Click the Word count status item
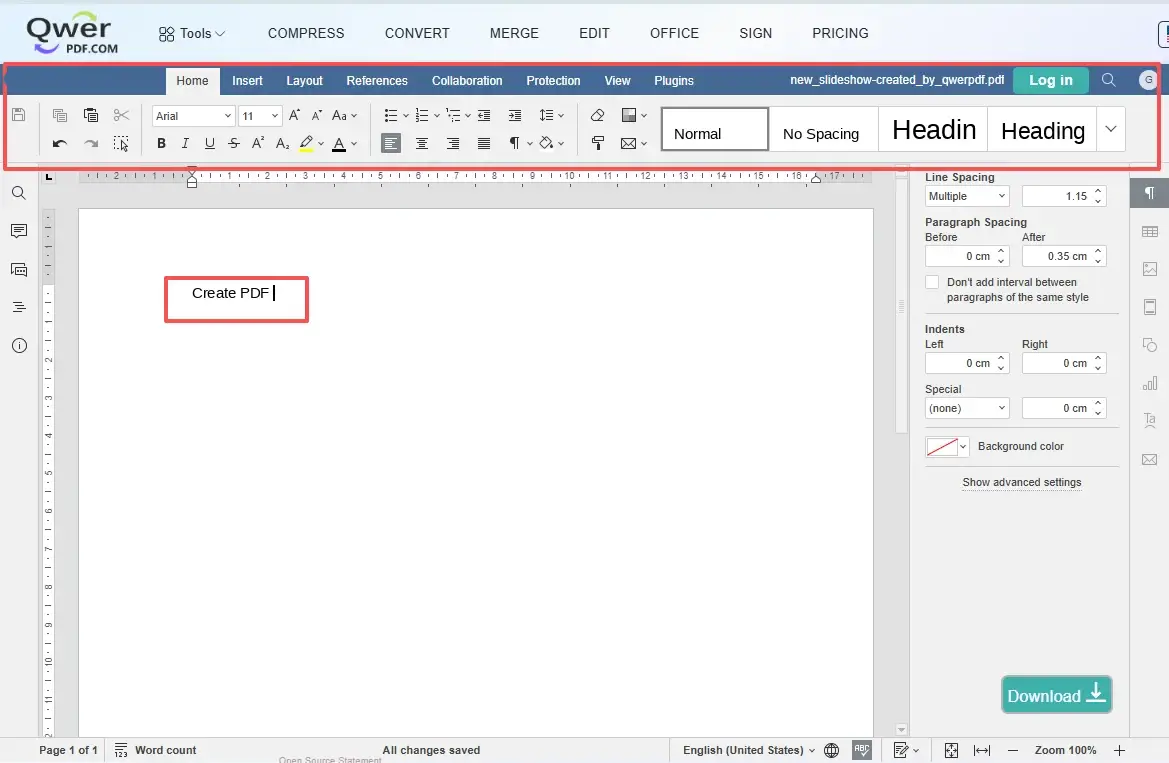This screenshot has height=763, width=1169. tap(155, 750)
